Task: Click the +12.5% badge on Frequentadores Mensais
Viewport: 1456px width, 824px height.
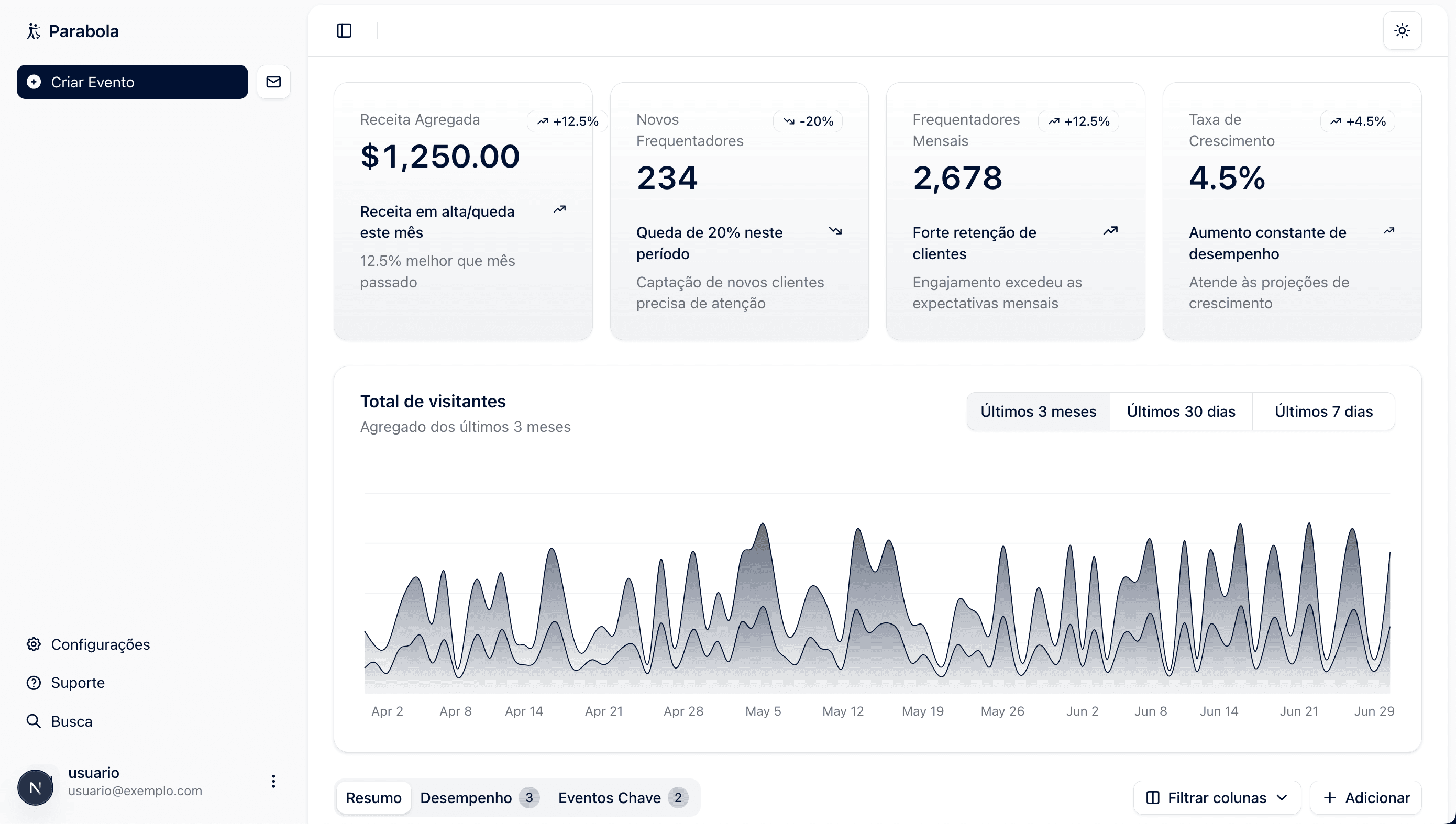Action: [1078, 121]
